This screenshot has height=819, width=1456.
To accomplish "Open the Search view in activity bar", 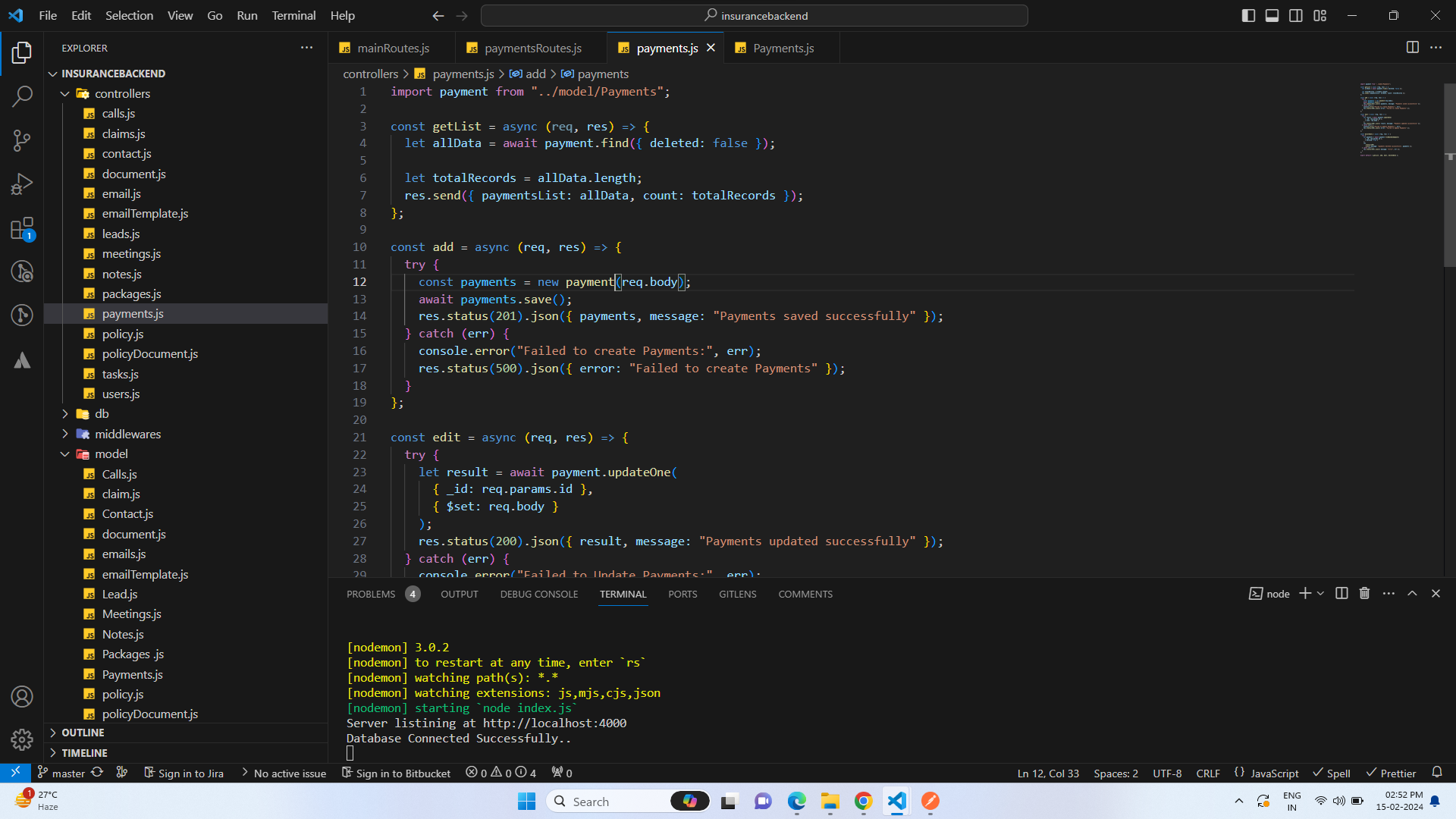I will click(x=22, y=96).
